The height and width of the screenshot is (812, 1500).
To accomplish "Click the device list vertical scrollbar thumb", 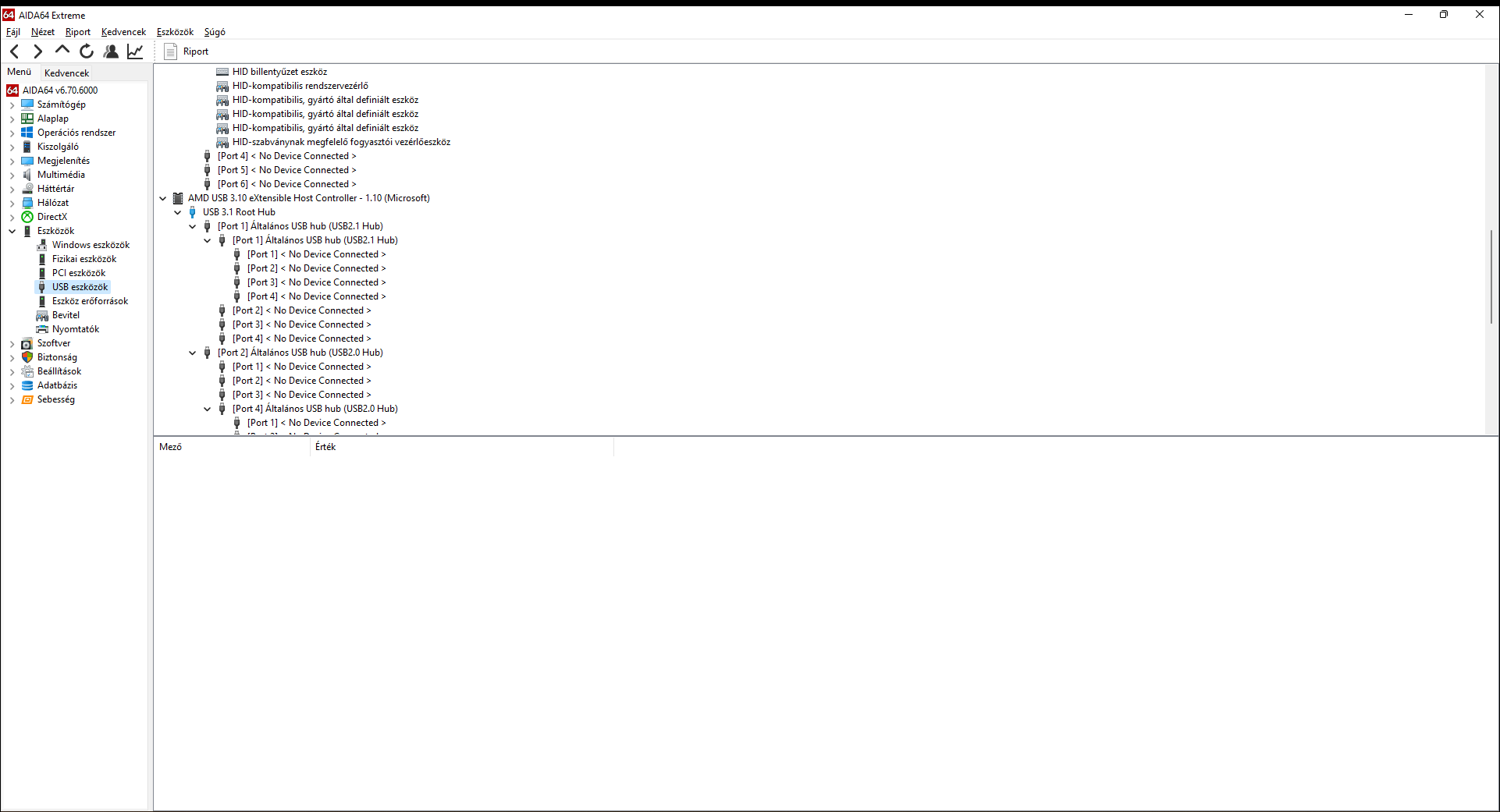I will coord(1491,276).
